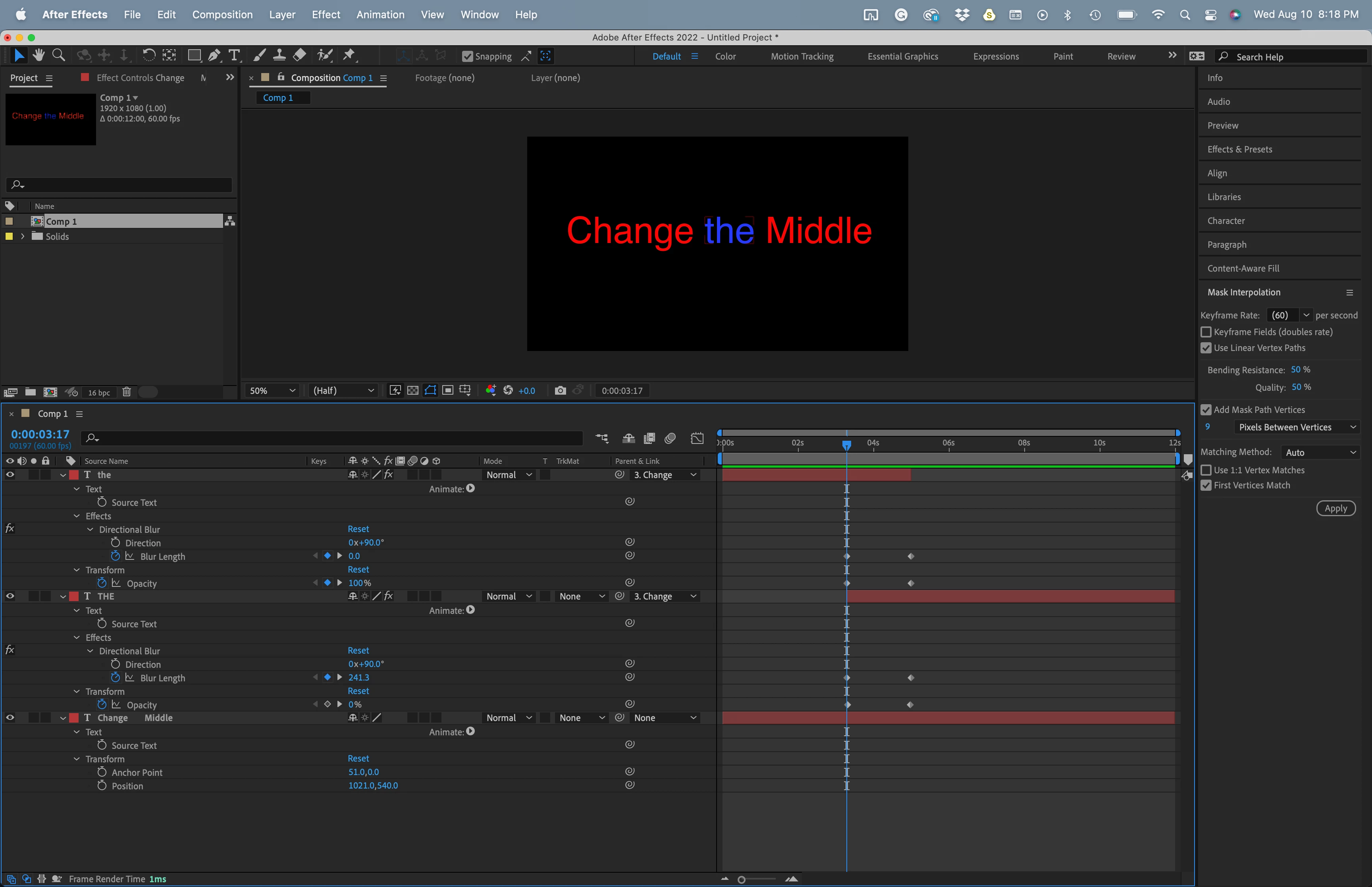Hide the 'THE' text layer
The image size is (1372, 887).
click(x=10, y=596)
